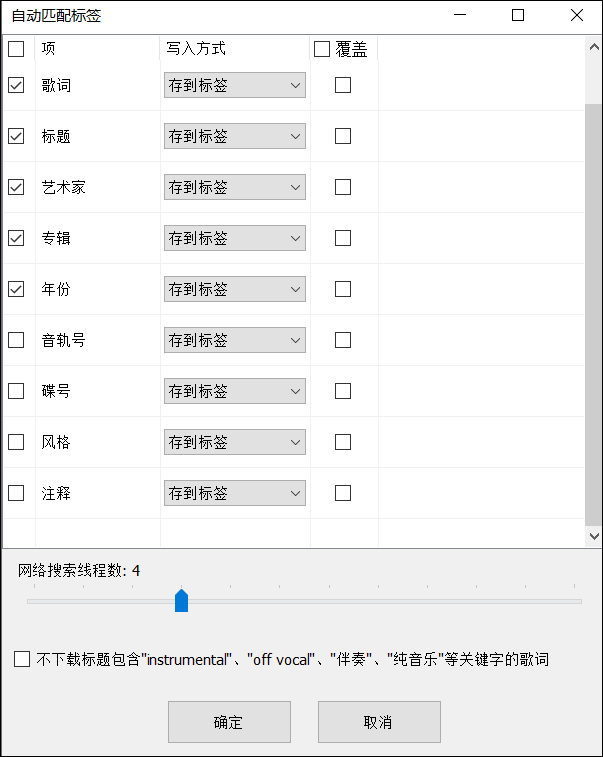Image resolution: width=603 pixels, height=757 pixels.
Task: Check the 覆盖 header checkbox
Action: 322,49
